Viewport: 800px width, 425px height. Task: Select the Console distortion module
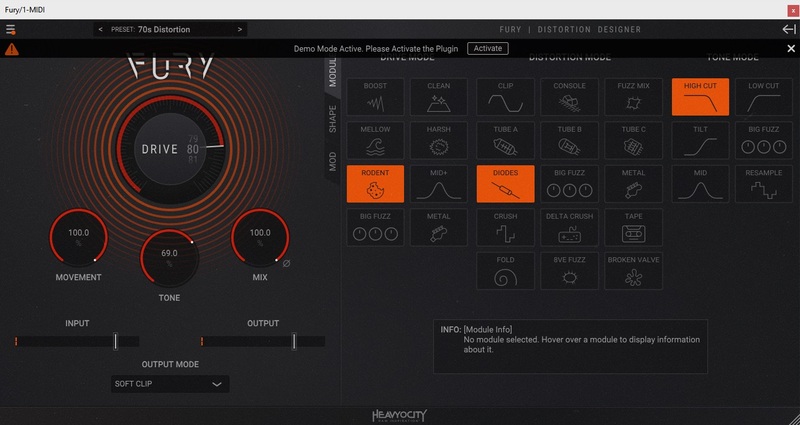569,96
